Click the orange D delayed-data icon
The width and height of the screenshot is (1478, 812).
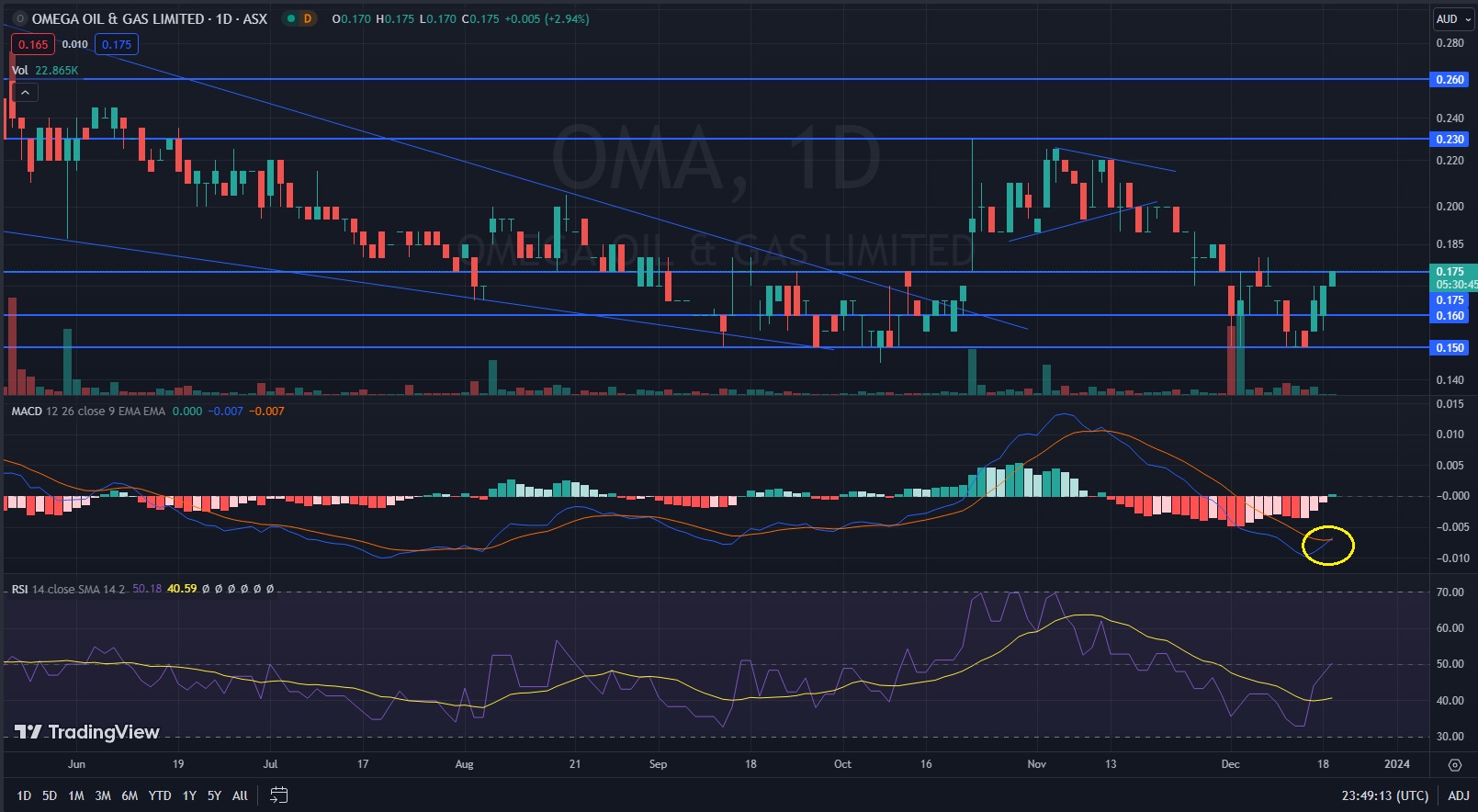point(308,18)
